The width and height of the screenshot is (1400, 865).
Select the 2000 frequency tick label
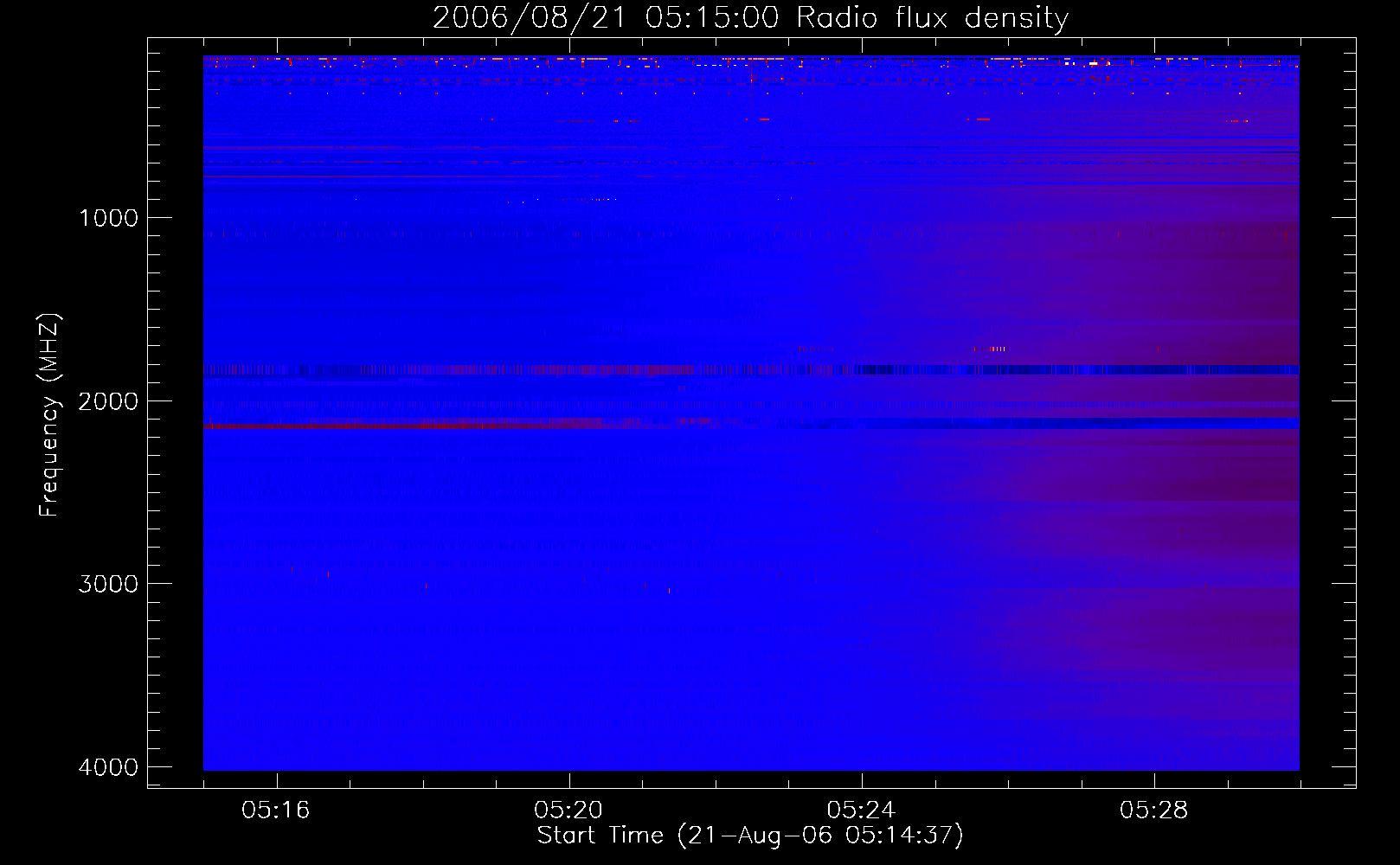click(108, 401)
